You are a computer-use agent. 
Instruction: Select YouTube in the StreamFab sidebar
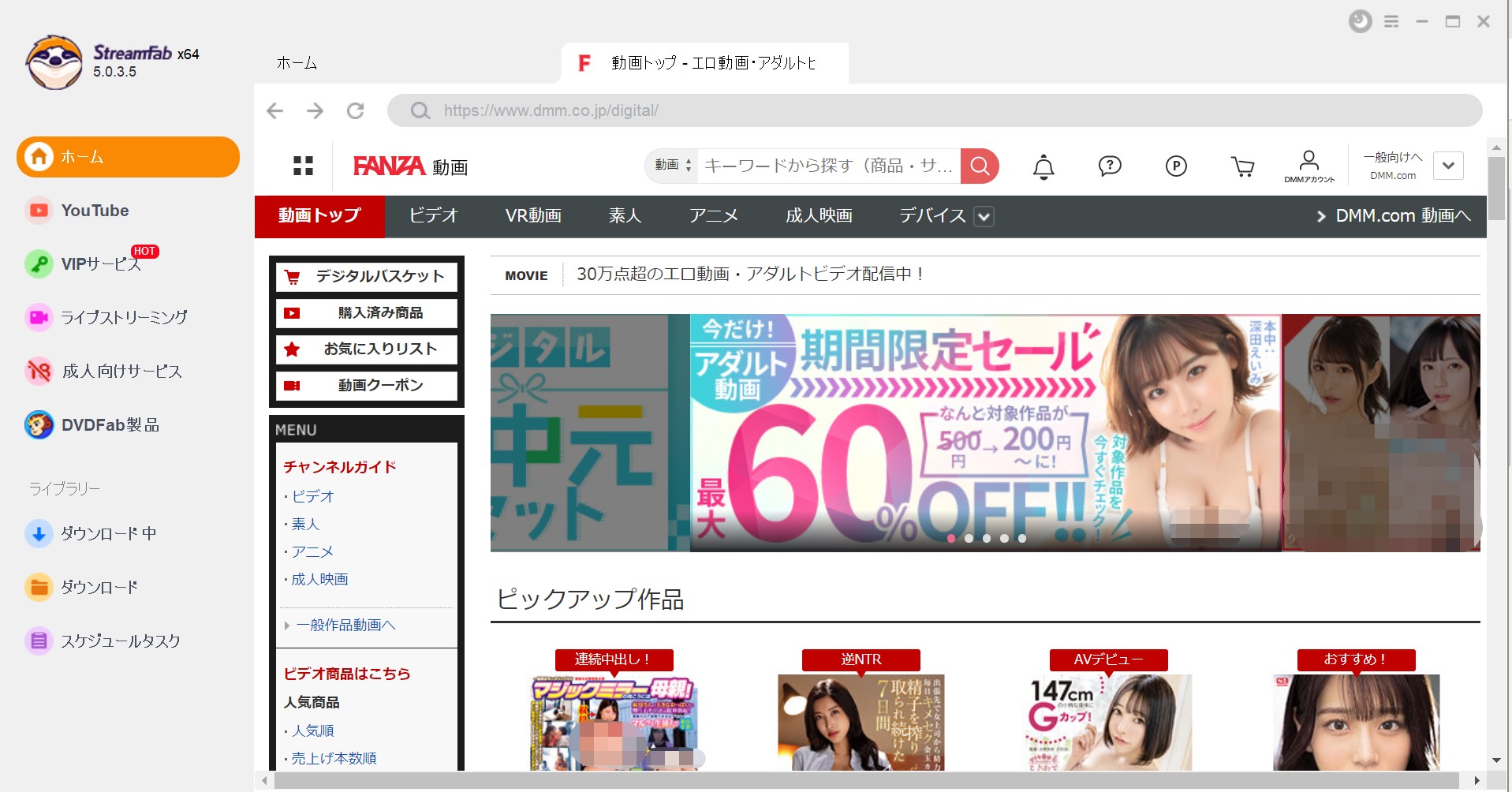pyautogui.click(x=95, y=211)
